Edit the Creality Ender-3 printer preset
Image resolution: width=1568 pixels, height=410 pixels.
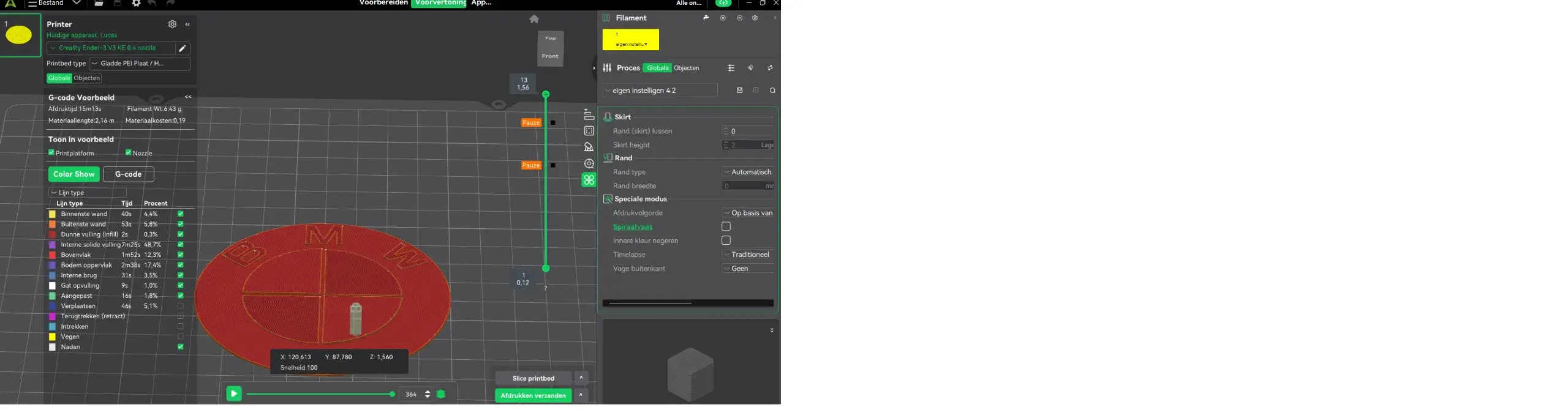coord(182,48)
